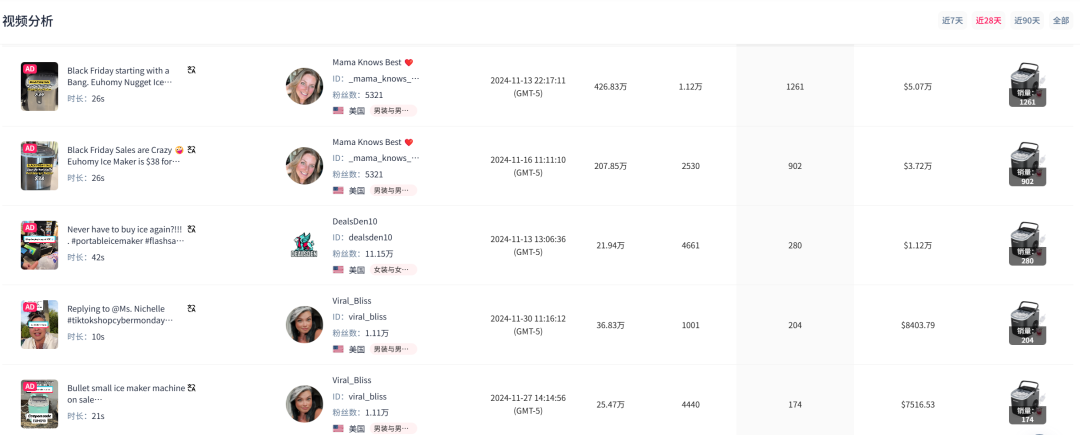This screenshot has height=435, width=1080.
Task: Click translate icon beside "Never have to buy ice again"
Action: (191, 229)
